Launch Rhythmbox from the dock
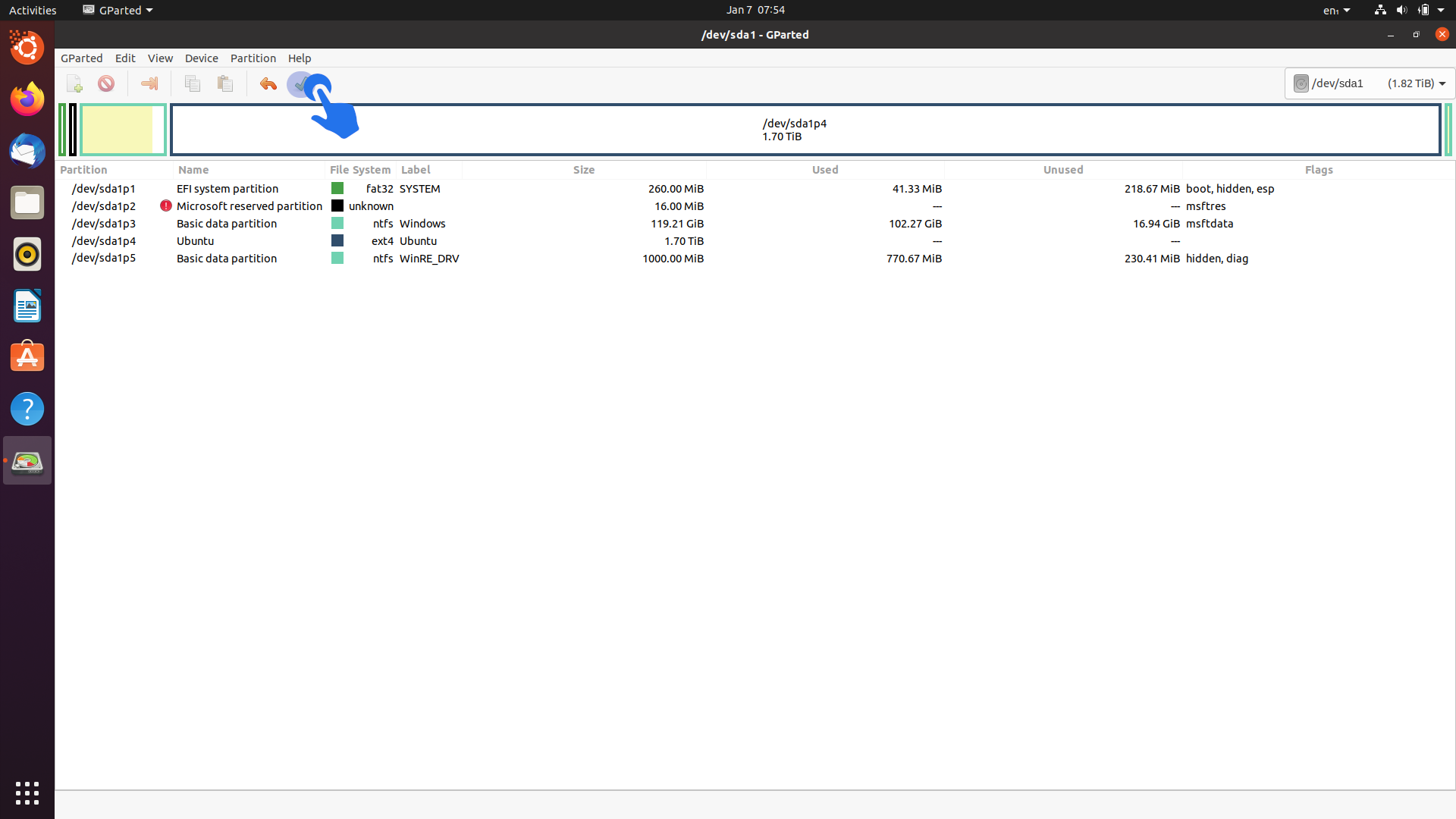The image size is (1456, 819). (x=27, y=254)
